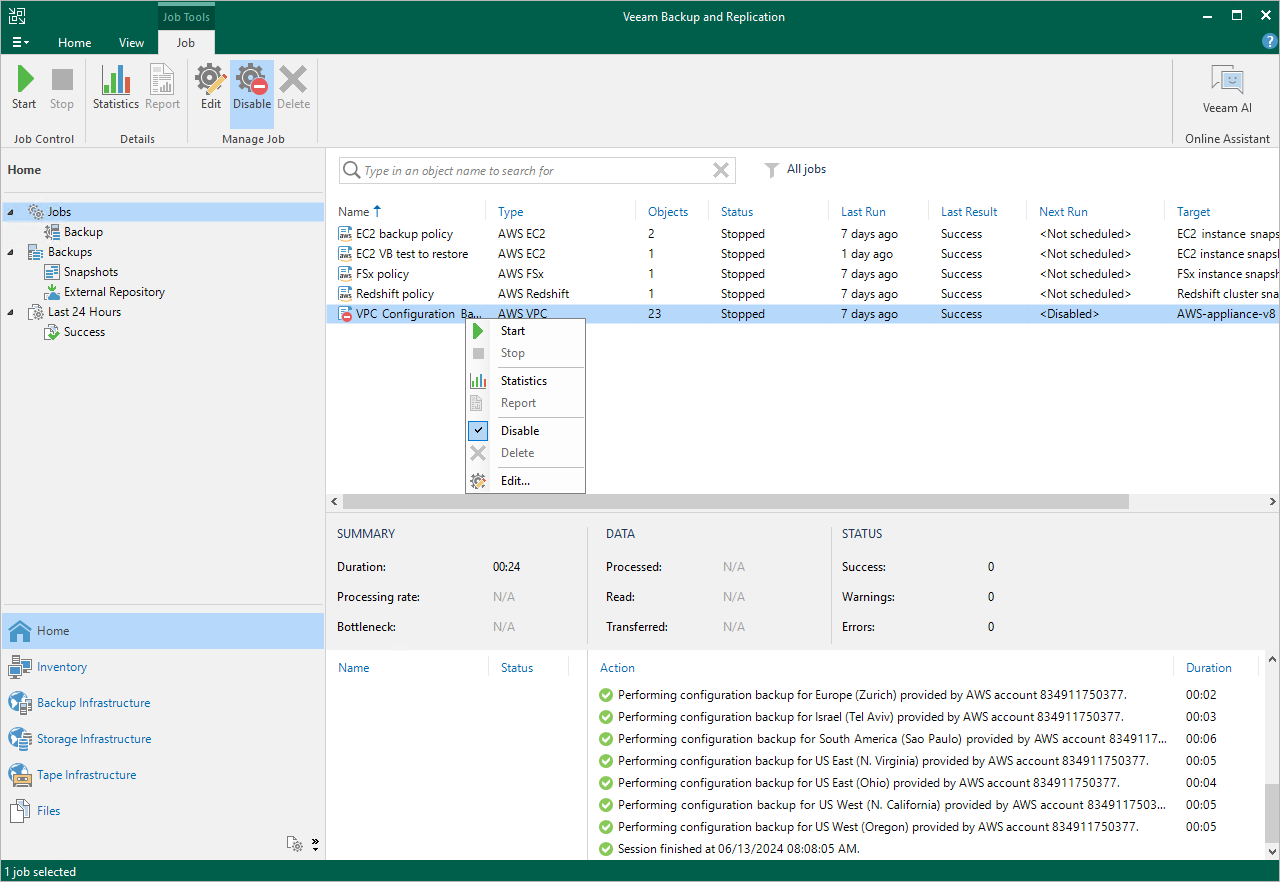Select the FSx policy job row
Viewport: 1280px width, 882px height.
803,274
